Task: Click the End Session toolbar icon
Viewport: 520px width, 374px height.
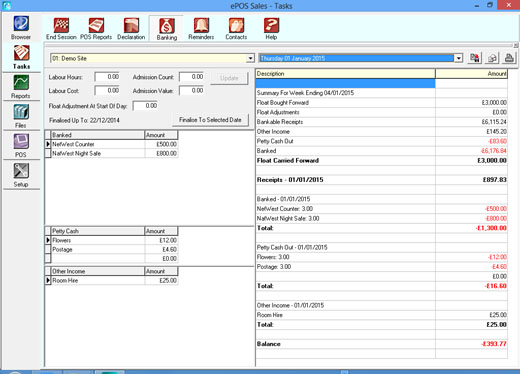Action: click(61, 29)
